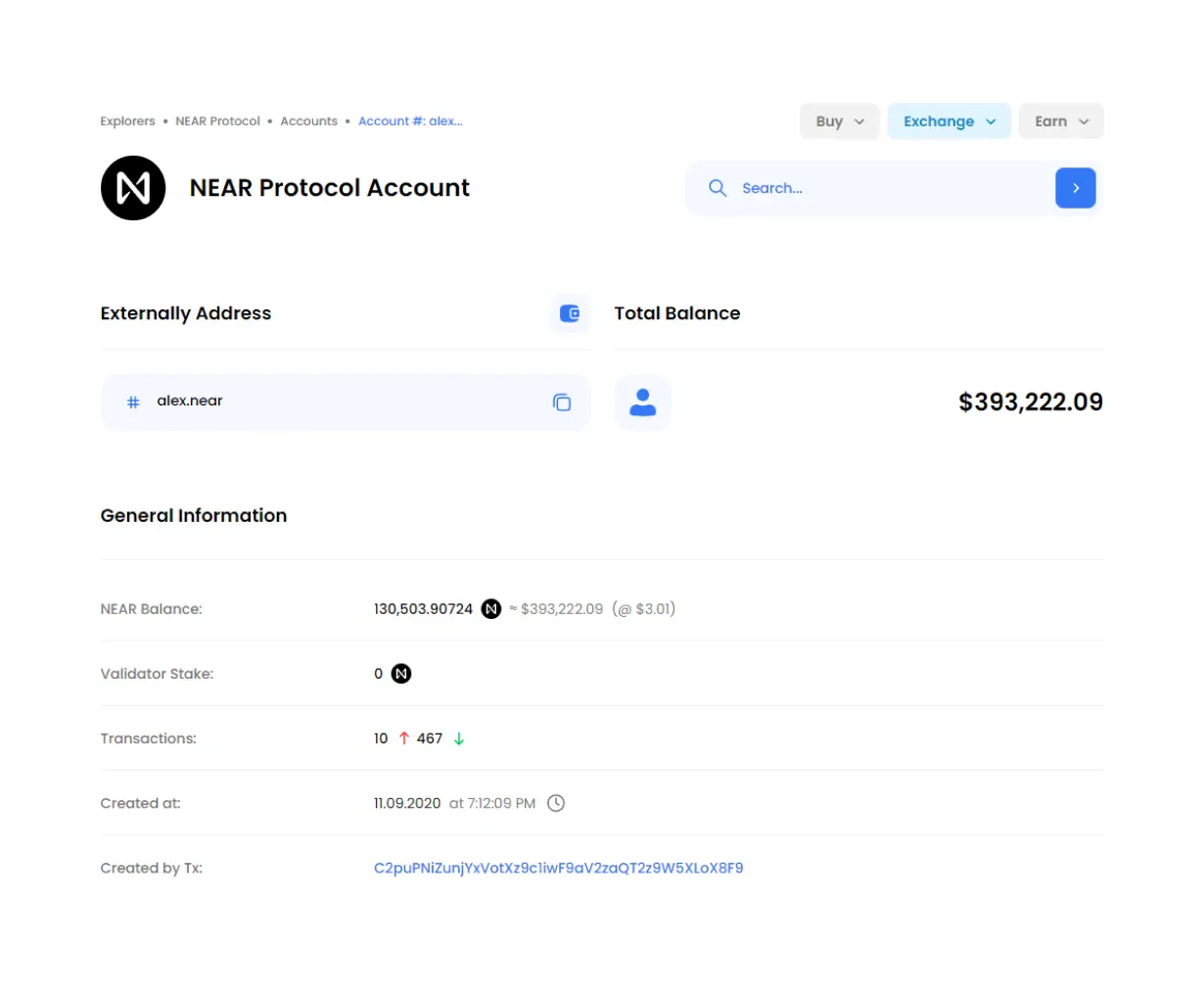Select Accounts in the breadcrumb trail

(x=308, y=120)
